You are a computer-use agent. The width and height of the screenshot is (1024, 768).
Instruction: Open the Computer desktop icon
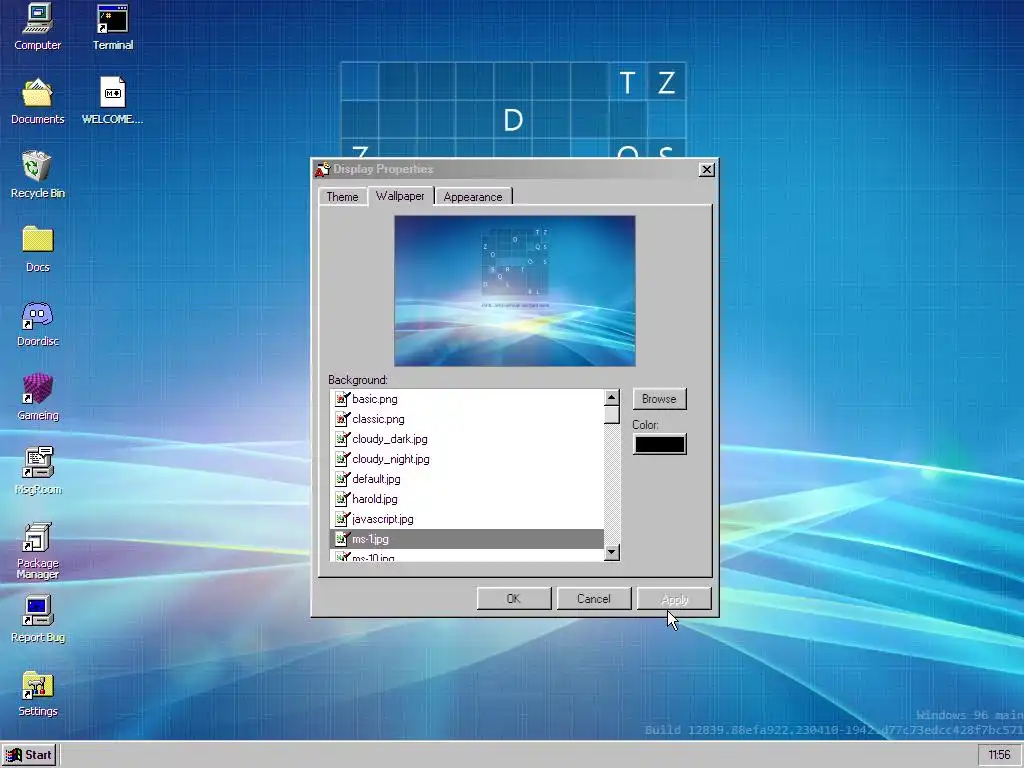(x=37, y=26)
